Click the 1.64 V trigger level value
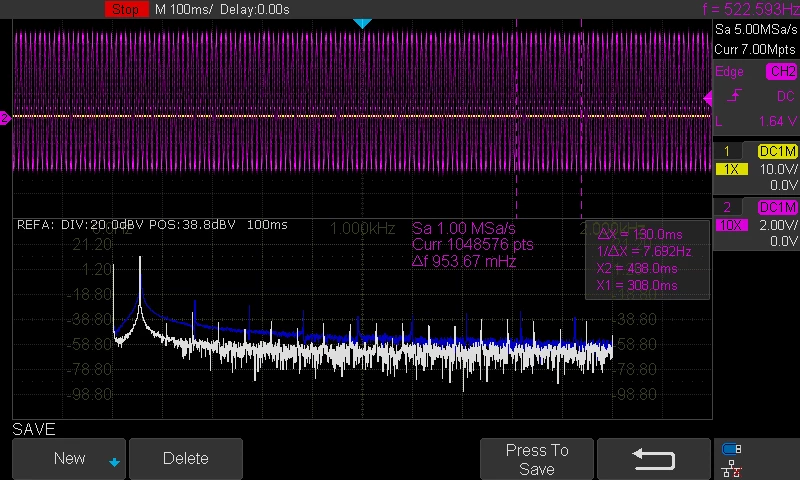 click(778, 121)
